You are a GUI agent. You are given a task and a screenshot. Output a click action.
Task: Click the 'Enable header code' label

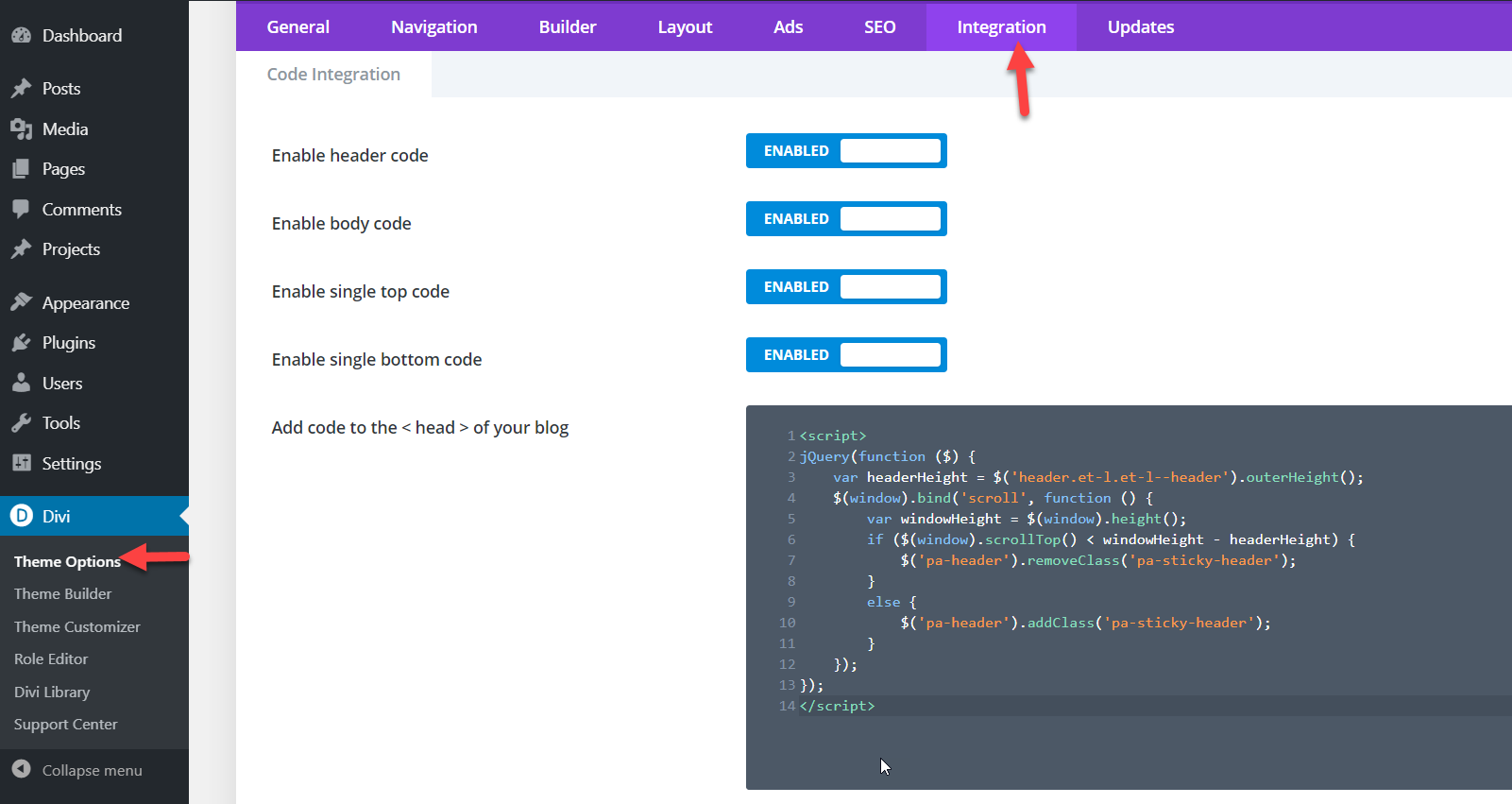tap(349, 156)
